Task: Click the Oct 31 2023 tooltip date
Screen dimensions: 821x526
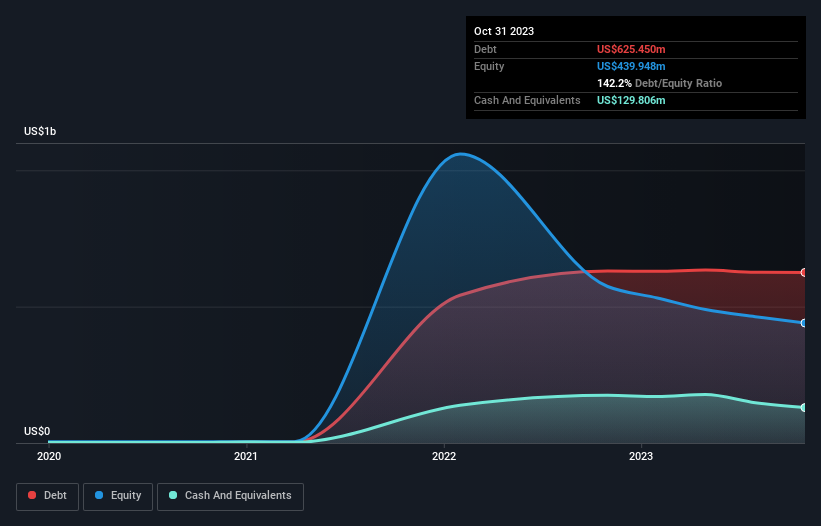Action: (504, 31)
